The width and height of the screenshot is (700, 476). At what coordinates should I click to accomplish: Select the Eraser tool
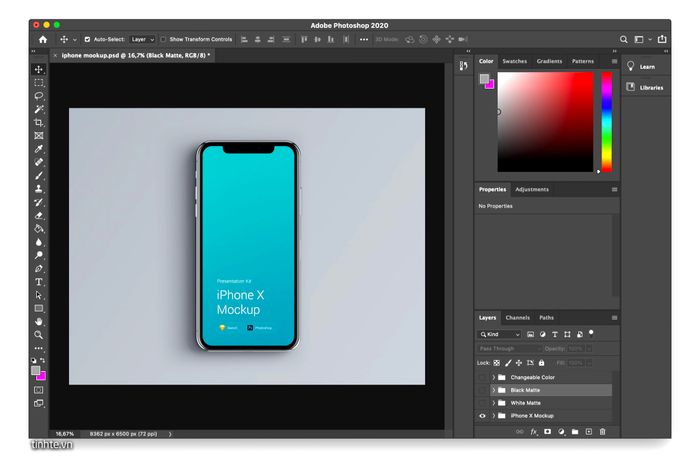[x=39, y=216]
